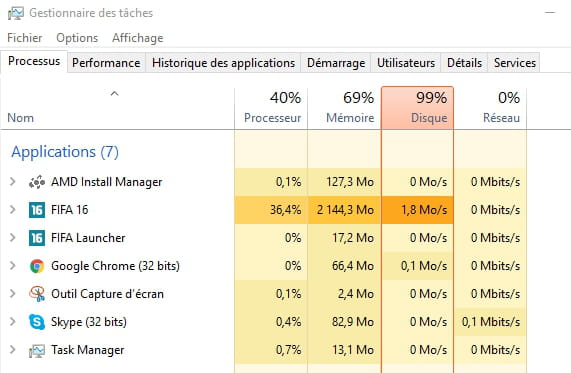Open the Affichage menu
The height and width of the screenshot is (373, 571).
(138, 38)
